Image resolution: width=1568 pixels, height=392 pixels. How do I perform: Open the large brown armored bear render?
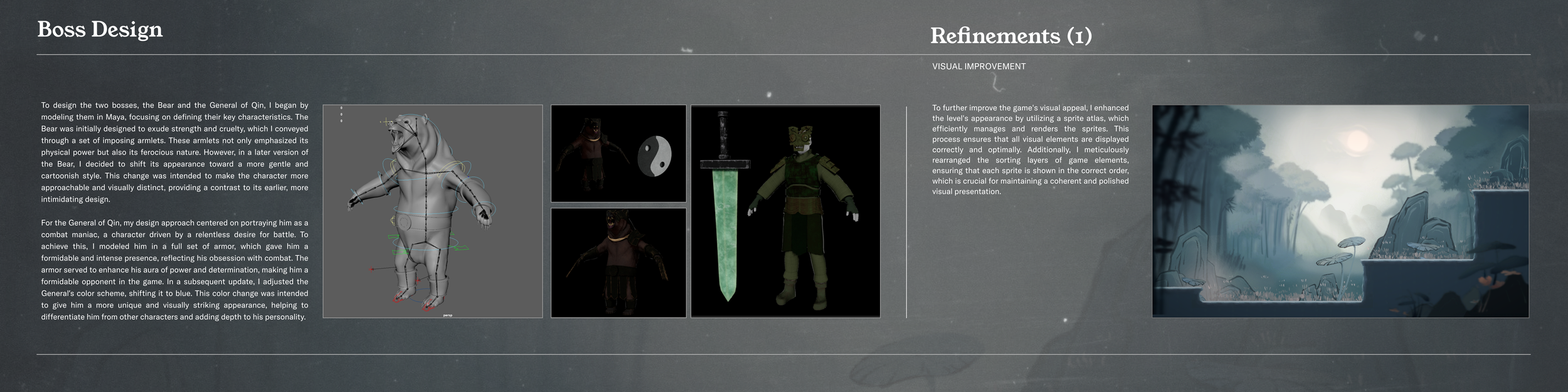[618, 263]
